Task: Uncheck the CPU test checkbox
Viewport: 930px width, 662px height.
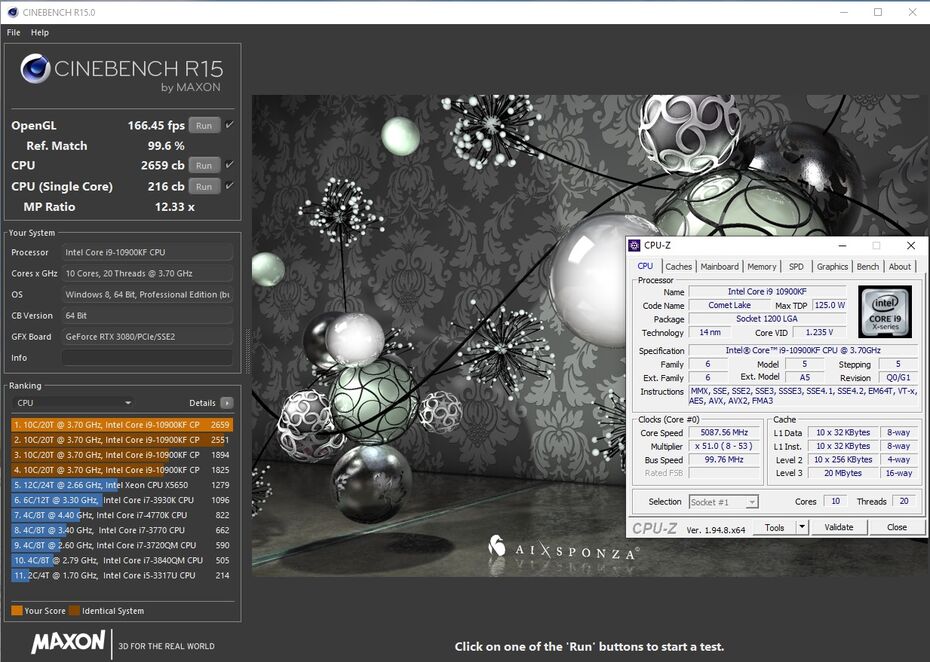Action: (229, 165)
